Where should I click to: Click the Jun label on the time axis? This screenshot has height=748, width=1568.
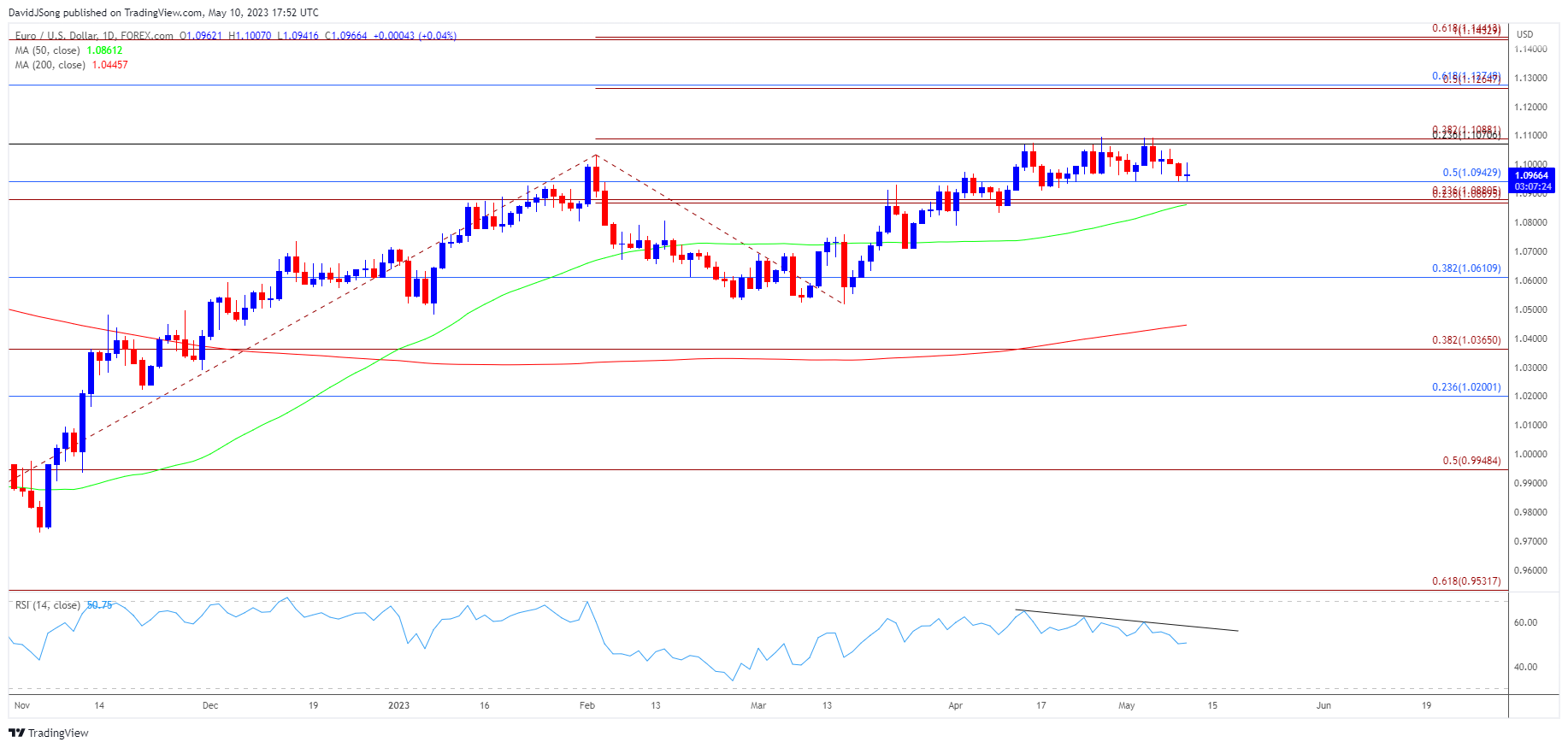1323,705
